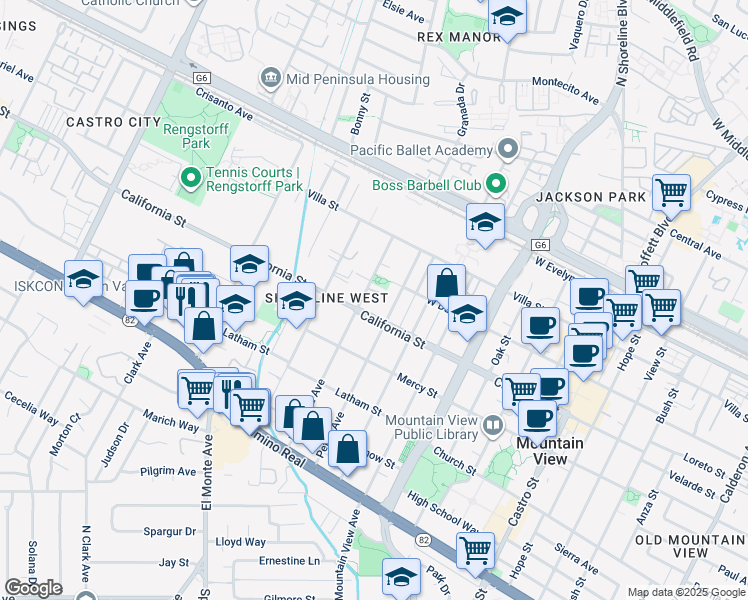Click the Marich Way street label
748x600 pixels.
coord(170,421)
